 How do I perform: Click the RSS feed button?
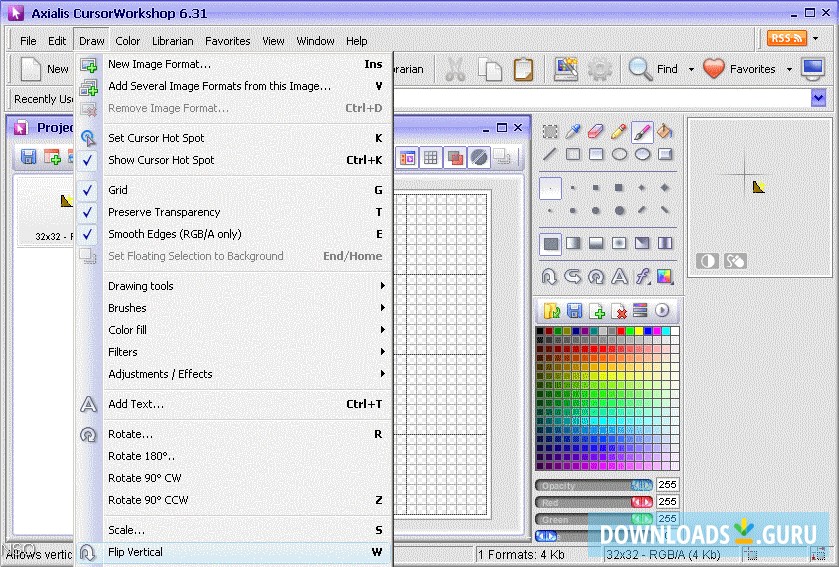(x=787, y=39)
